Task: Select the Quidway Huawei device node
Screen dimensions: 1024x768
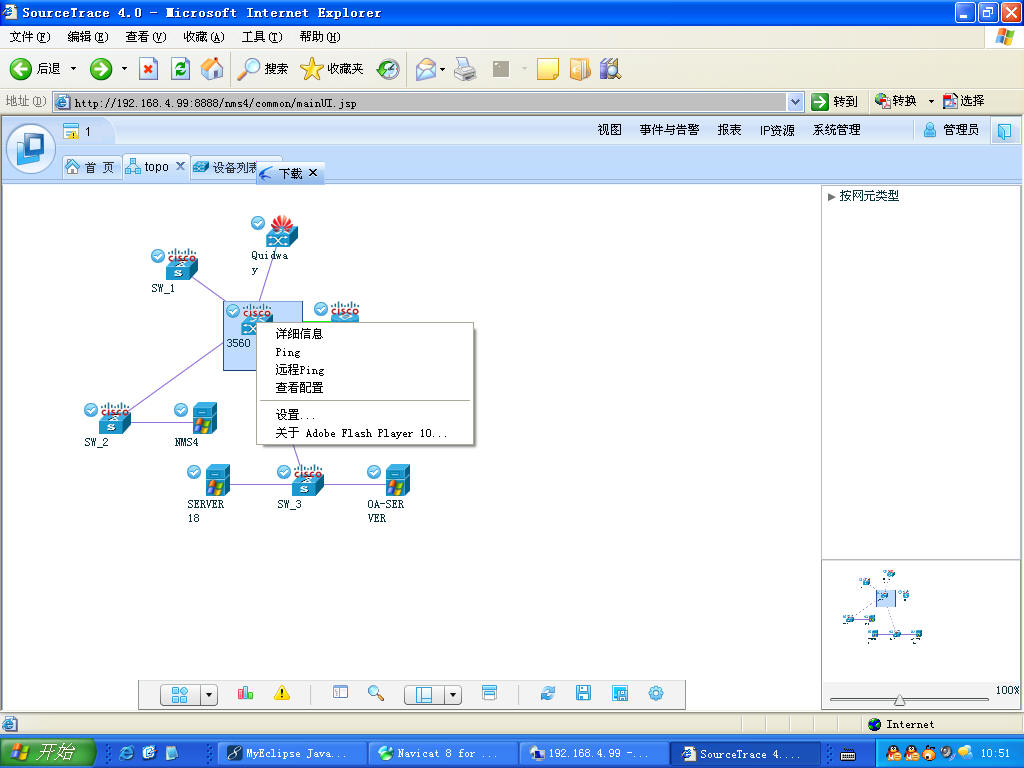Action: (x=281, y=231)
